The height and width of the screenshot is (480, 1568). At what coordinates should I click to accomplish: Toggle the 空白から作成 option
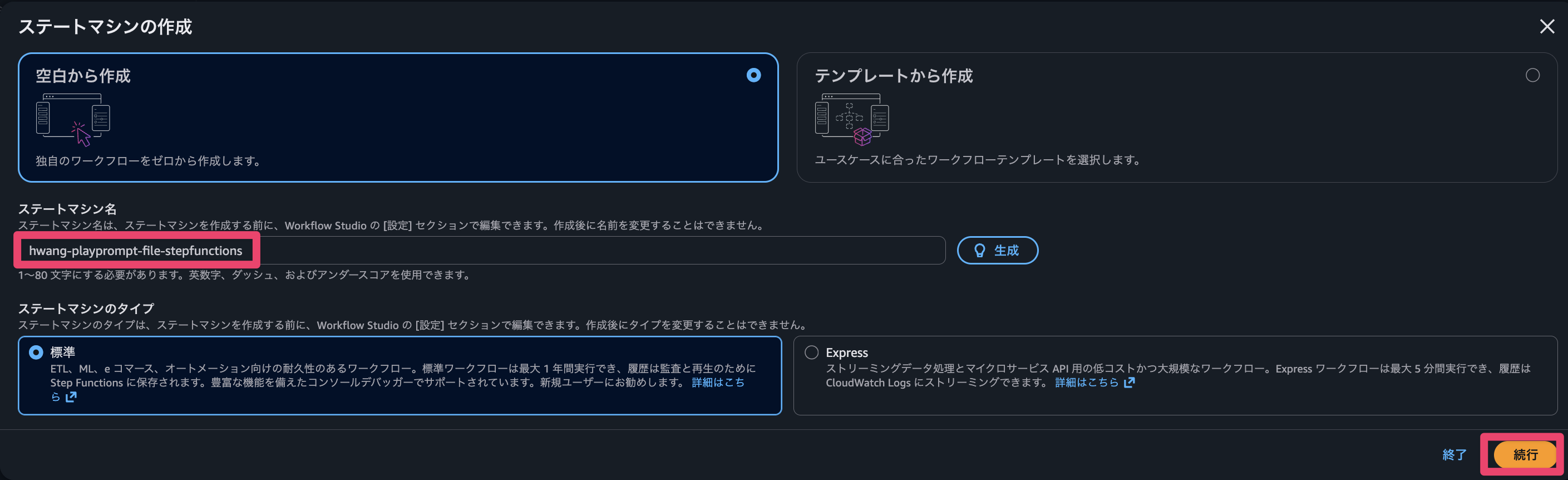[753, 76]
